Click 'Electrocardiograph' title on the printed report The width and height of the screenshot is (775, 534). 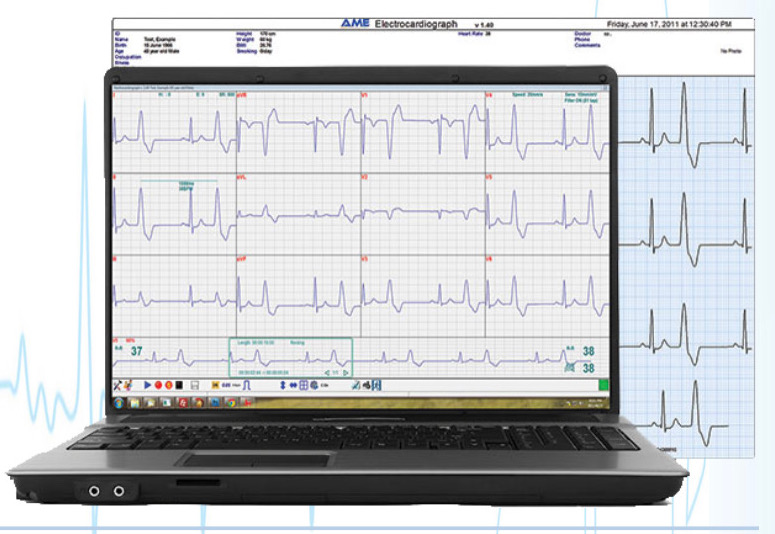coord(416,23)
